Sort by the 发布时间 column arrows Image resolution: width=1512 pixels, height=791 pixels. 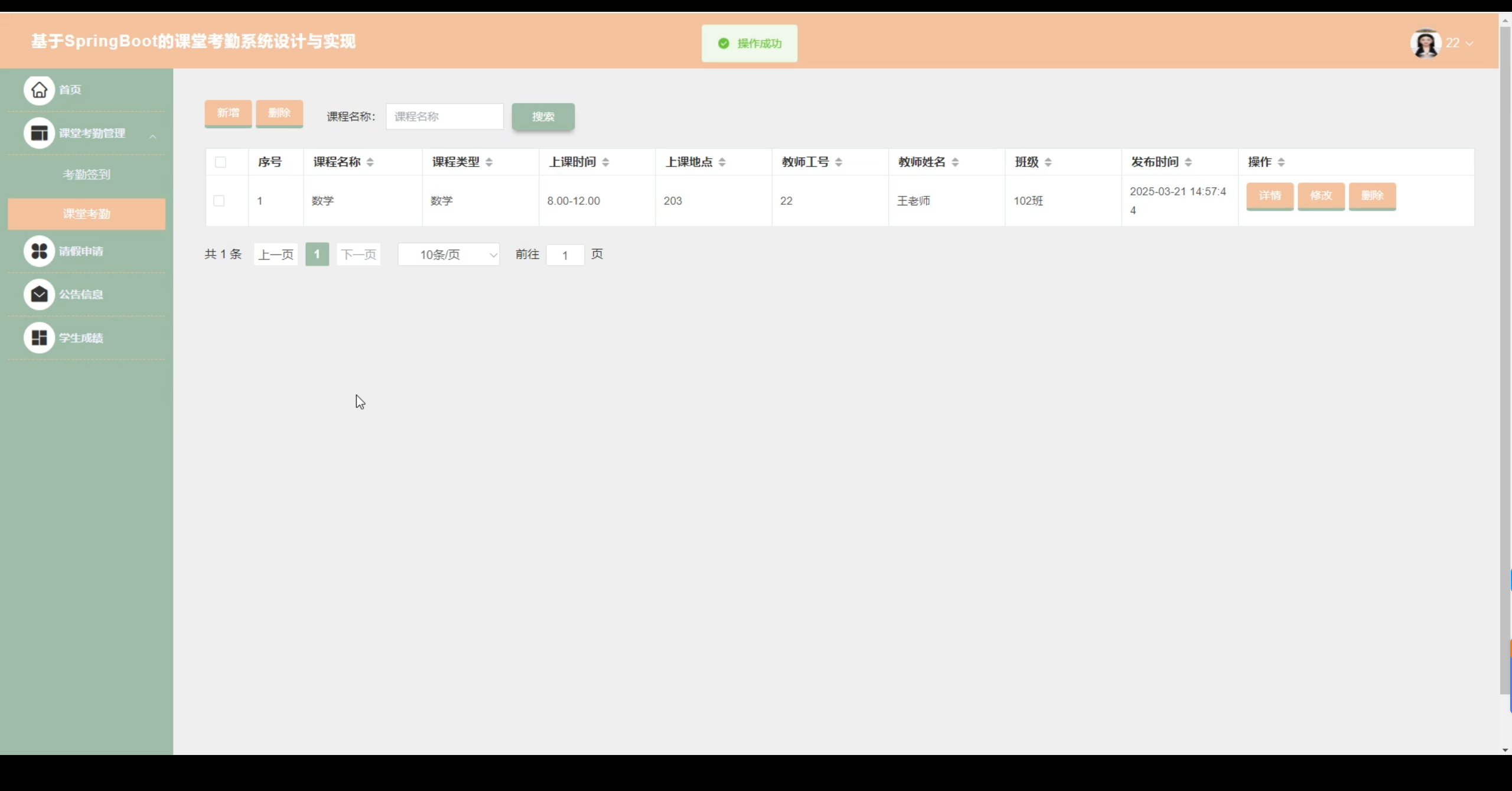coord(1188,162)
